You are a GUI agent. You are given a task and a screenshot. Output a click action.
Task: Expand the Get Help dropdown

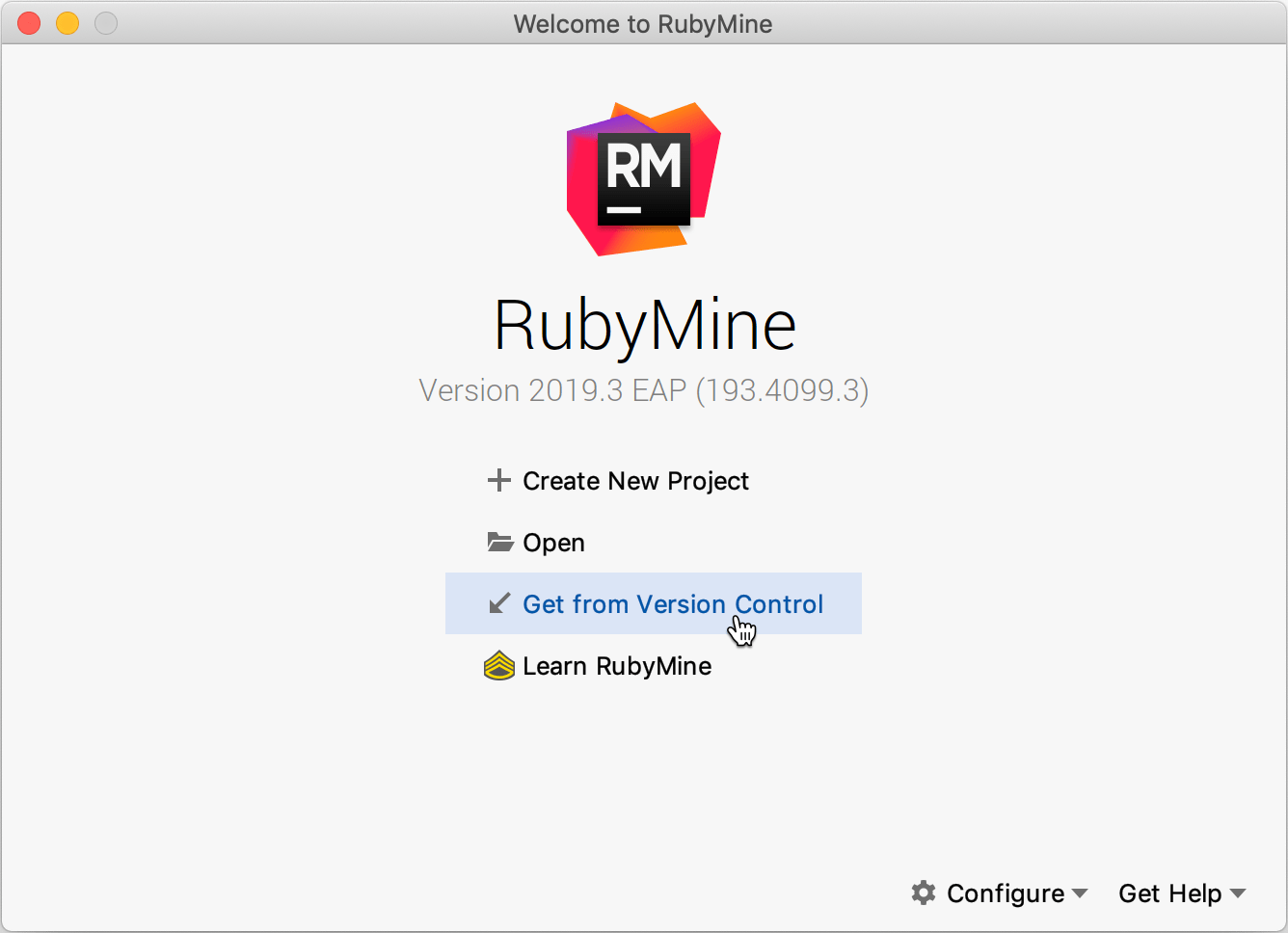point(1182,893)
